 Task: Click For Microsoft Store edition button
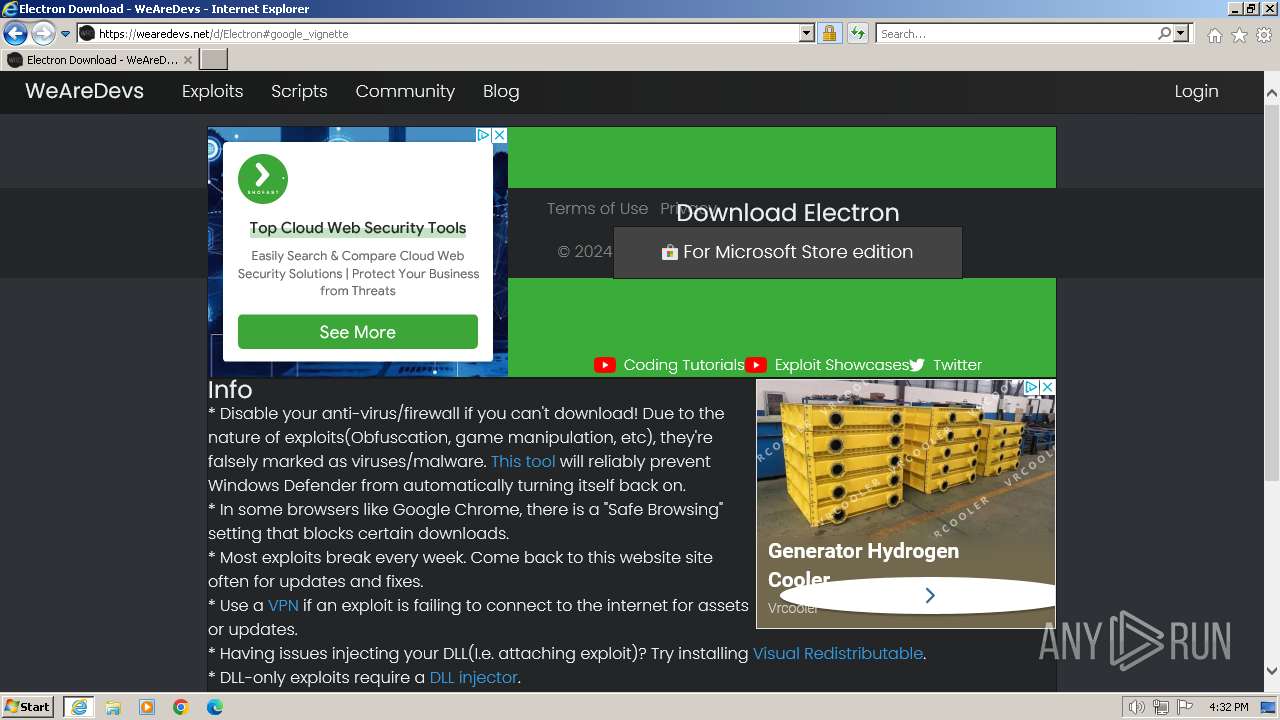(x=787, y=252)
